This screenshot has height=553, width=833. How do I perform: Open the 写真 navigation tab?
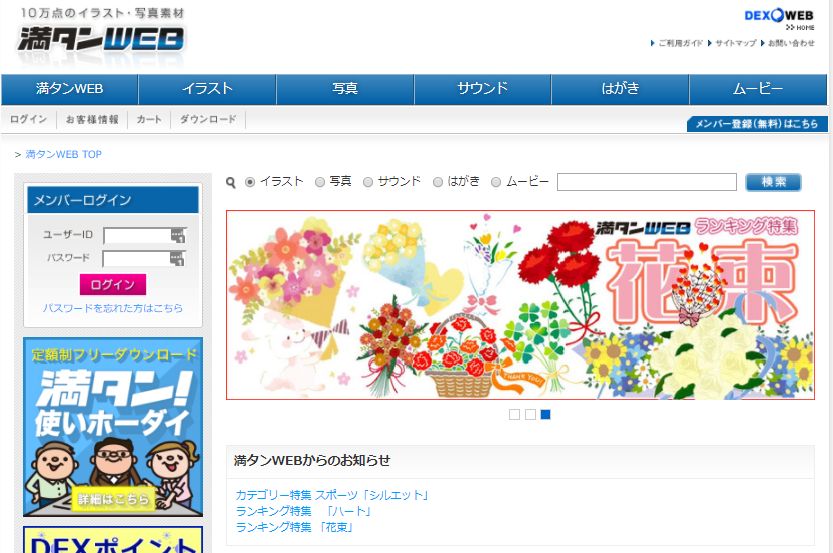coord(345,89)
